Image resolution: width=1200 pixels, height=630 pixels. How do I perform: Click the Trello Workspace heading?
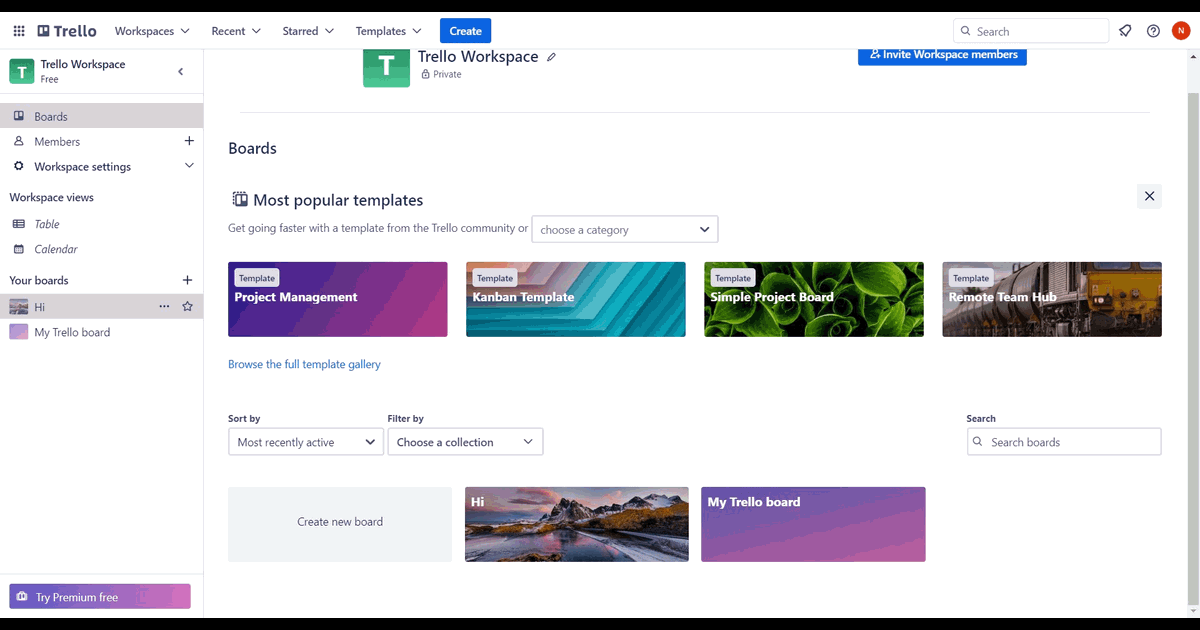pos(478,57)
